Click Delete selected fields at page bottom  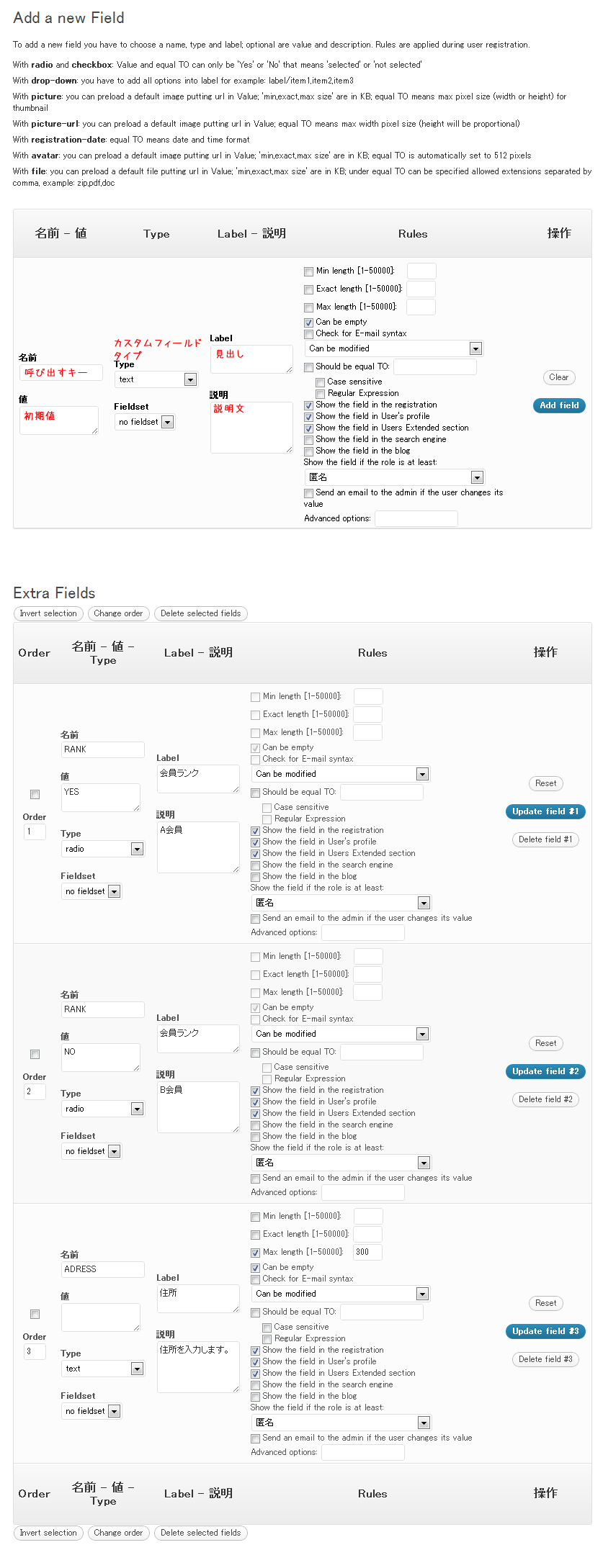200,1533
